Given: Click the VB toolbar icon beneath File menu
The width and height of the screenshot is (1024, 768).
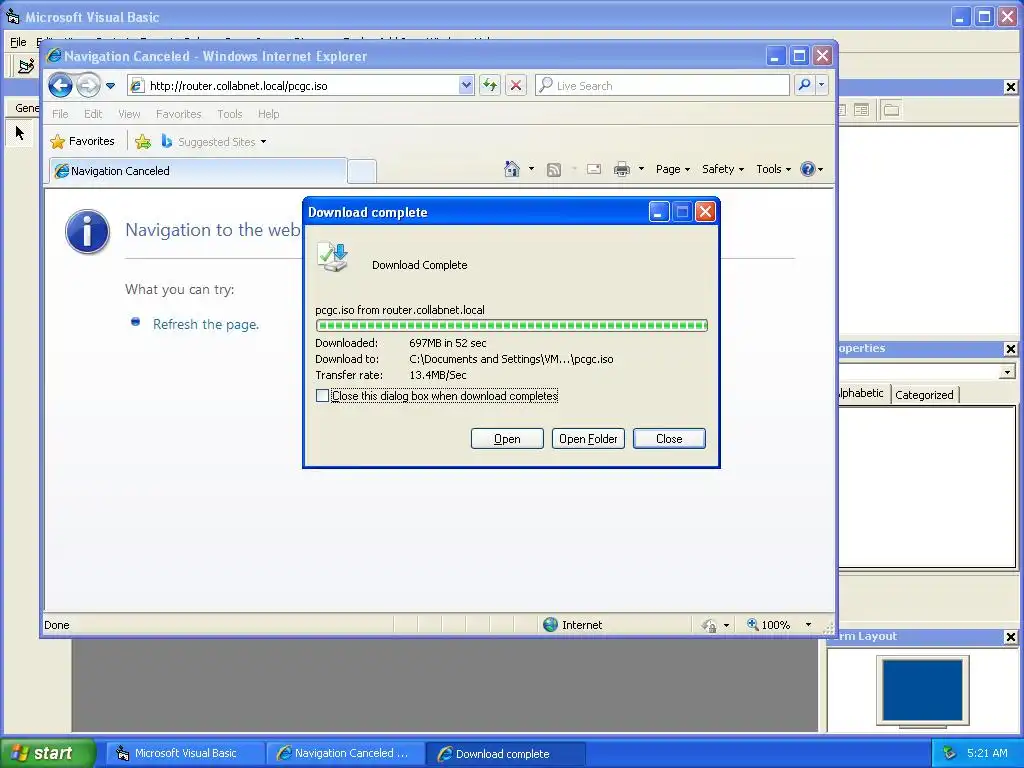Looking at the screenshot, I should 25,66.
